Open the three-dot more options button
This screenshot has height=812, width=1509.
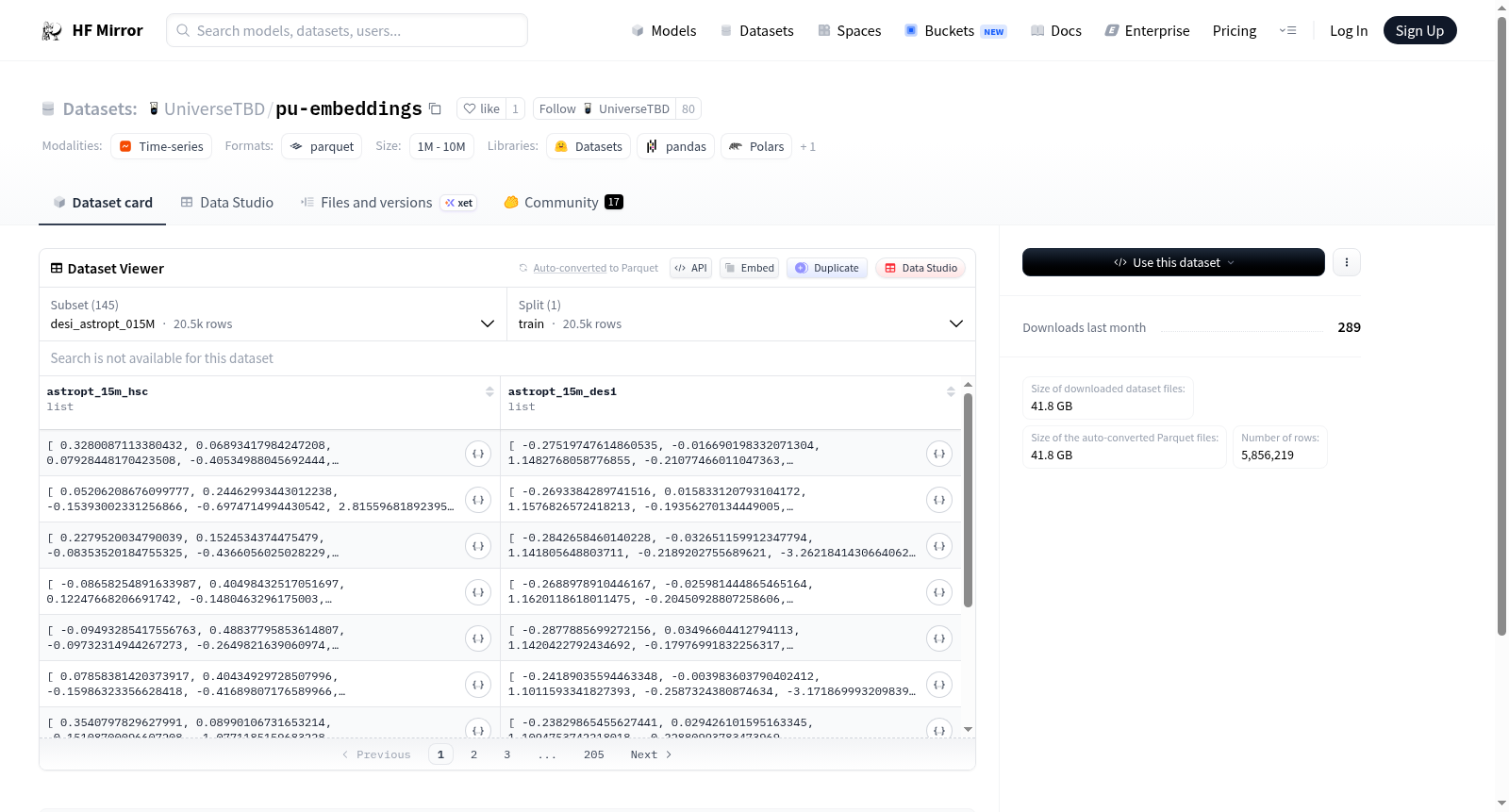pos(1347,262)
